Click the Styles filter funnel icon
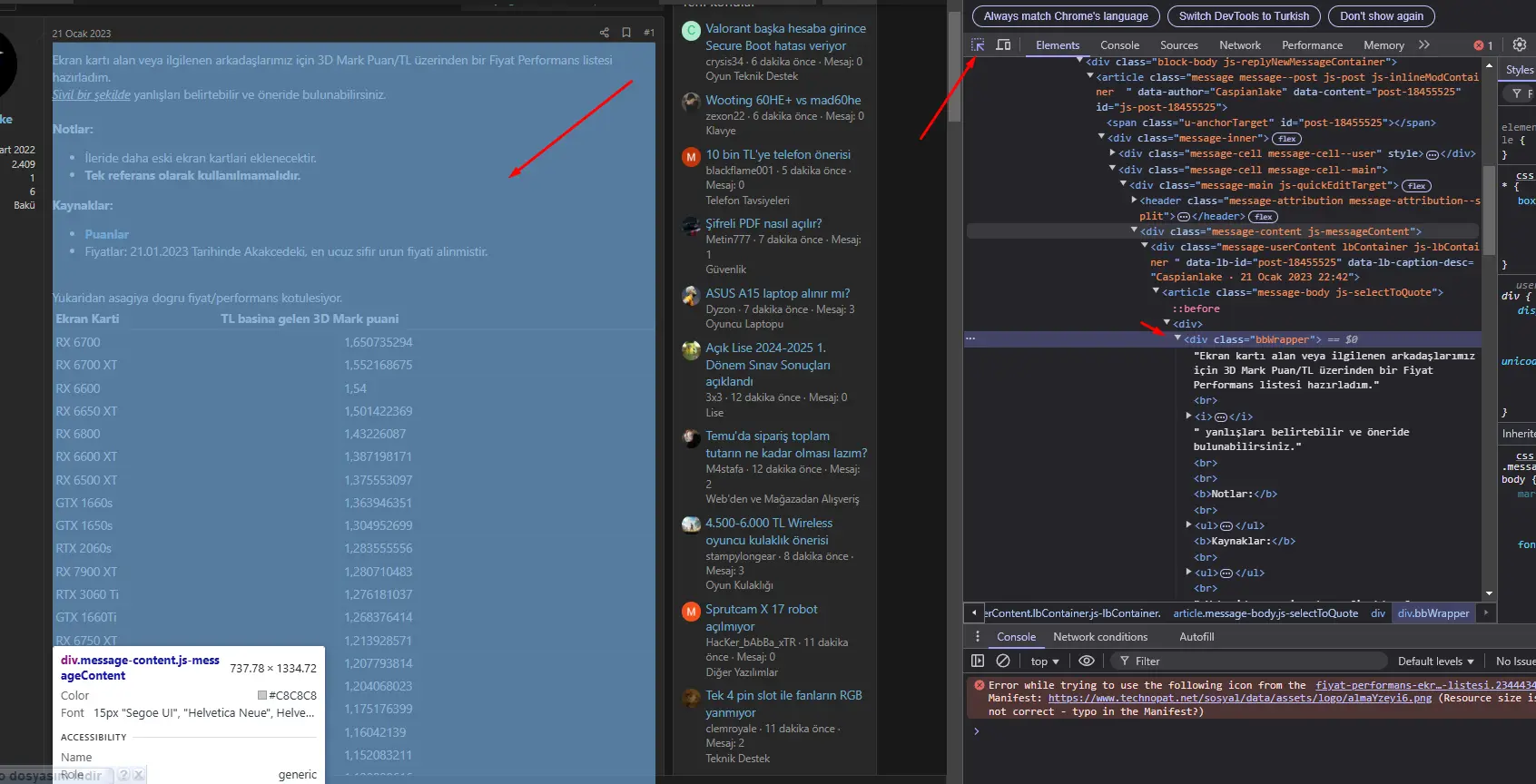 click(x=1517, y=93)
